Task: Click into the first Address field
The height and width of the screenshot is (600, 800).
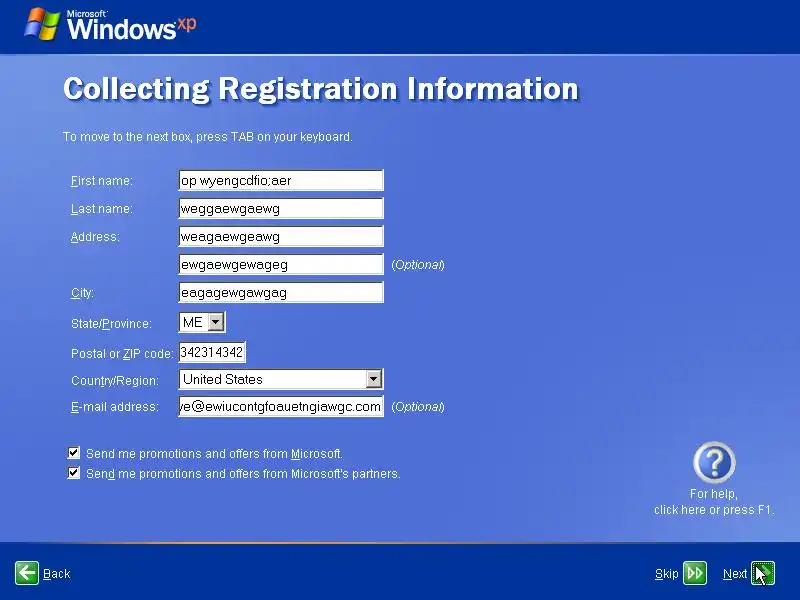Action: pos(281,236)
